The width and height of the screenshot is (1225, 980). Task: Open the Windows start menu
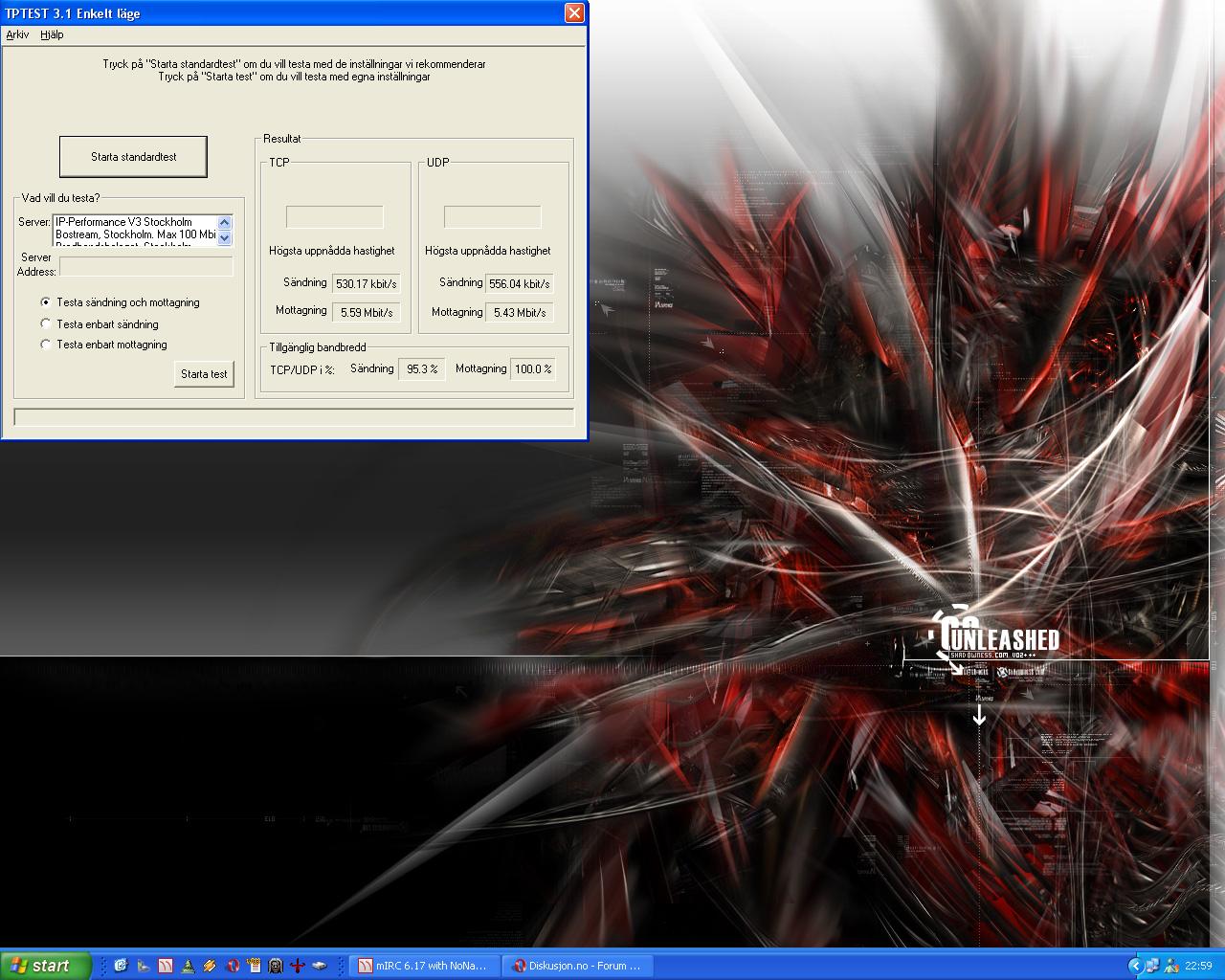coord(46,966)
